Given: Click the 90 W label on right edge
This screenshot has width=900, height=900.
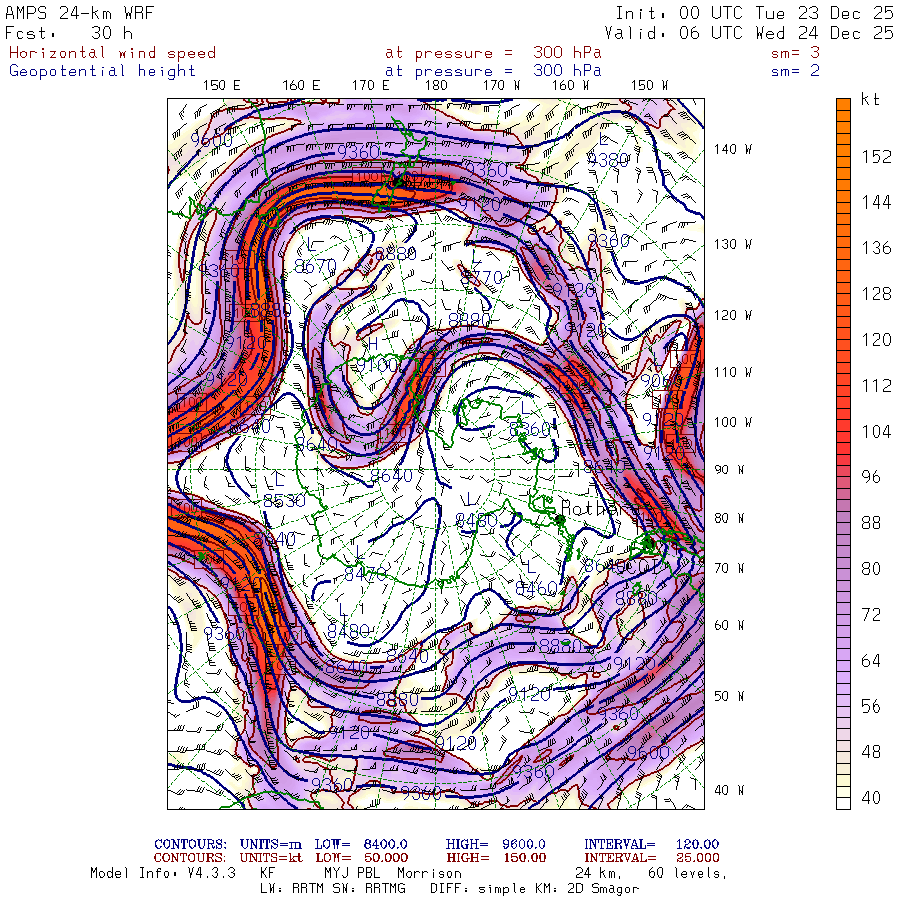Looking at the screenshot, I should (729, 470).
